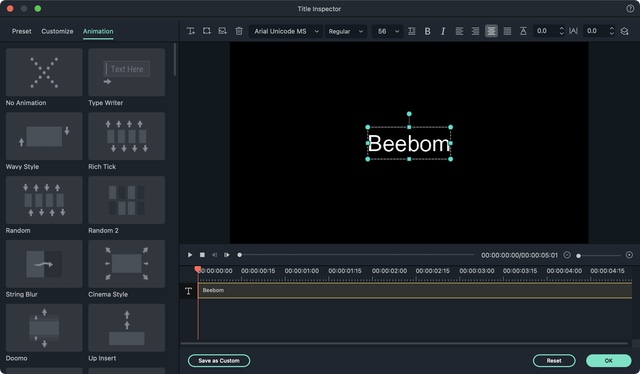The image size is (640, 374).
Task: Select the Animation tab
Action: point(98,31)
